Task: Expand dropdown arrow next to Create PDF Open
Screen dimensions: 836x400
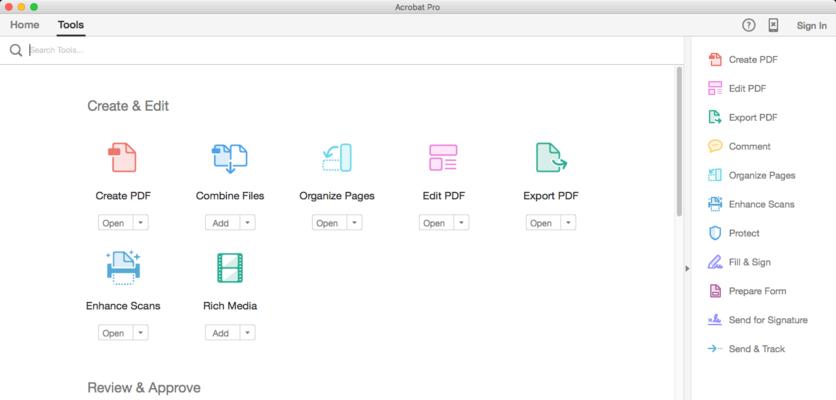Action: point(141,223)
